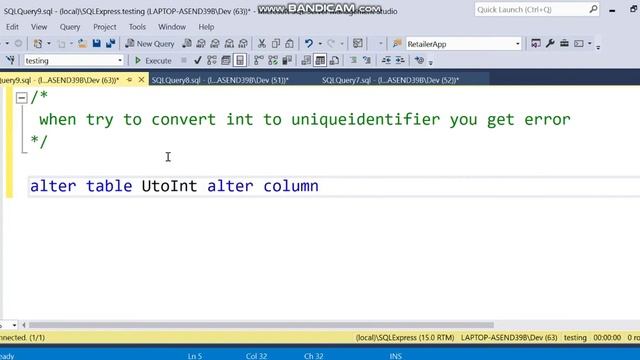The image size is (640, 360).
Task: Click the Execute button
Action: tap(153, 61)
